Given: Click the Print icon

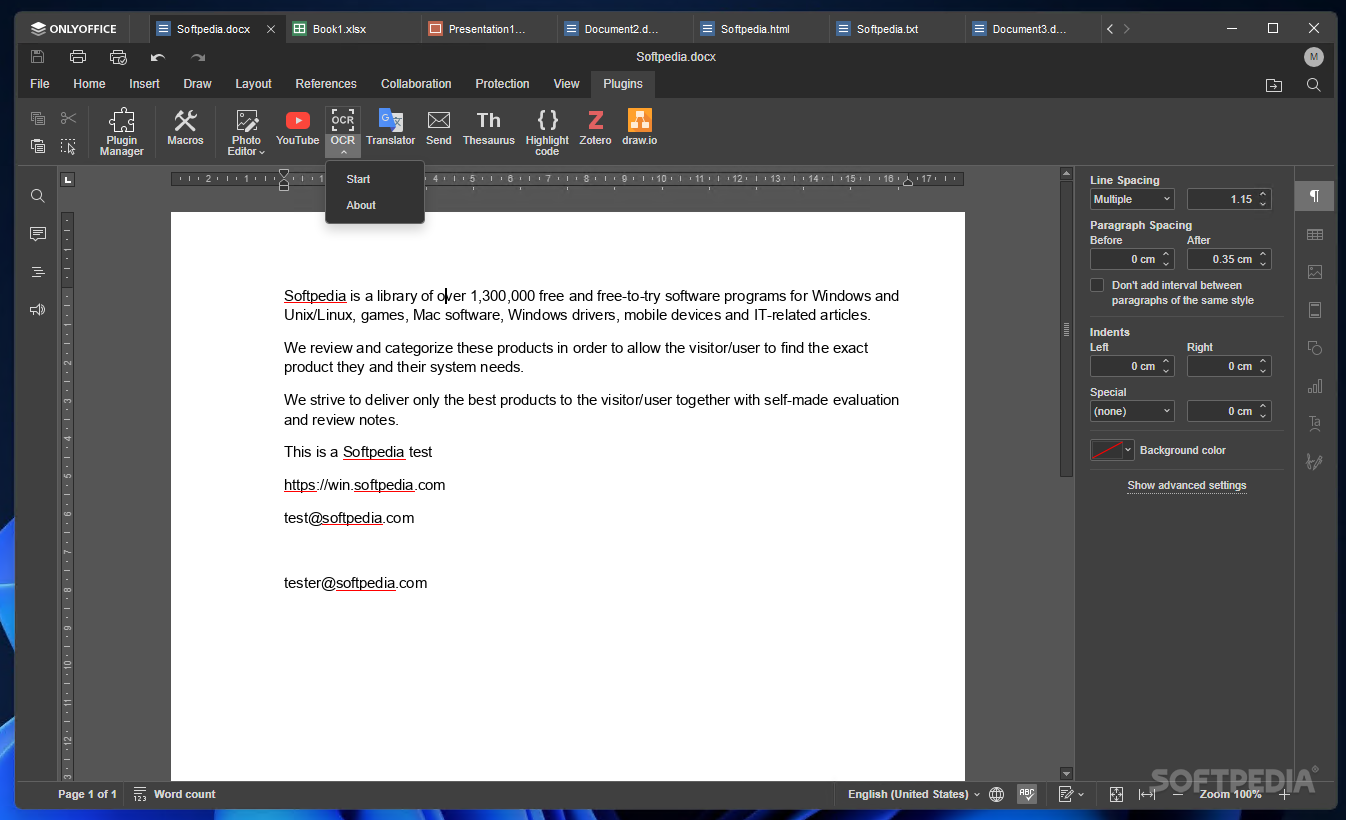Looking at the screenshot, I should coord(78,57).
